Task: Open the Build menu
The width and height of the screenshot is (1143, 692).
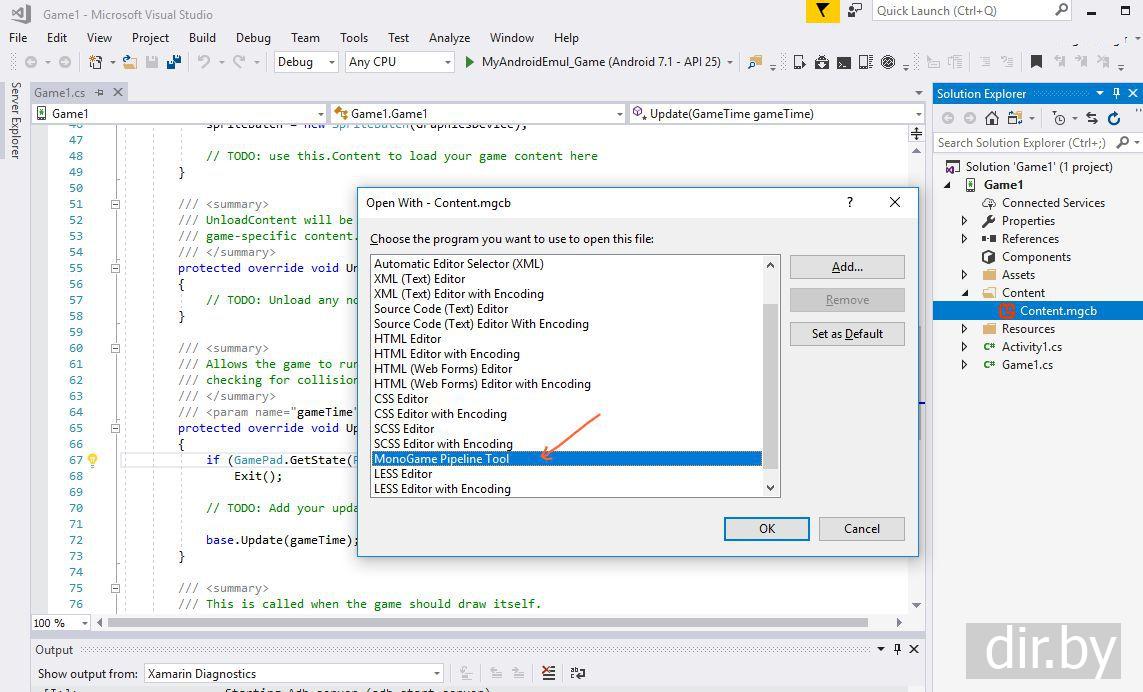Action: pyautogui.click(x=202, y=37)
